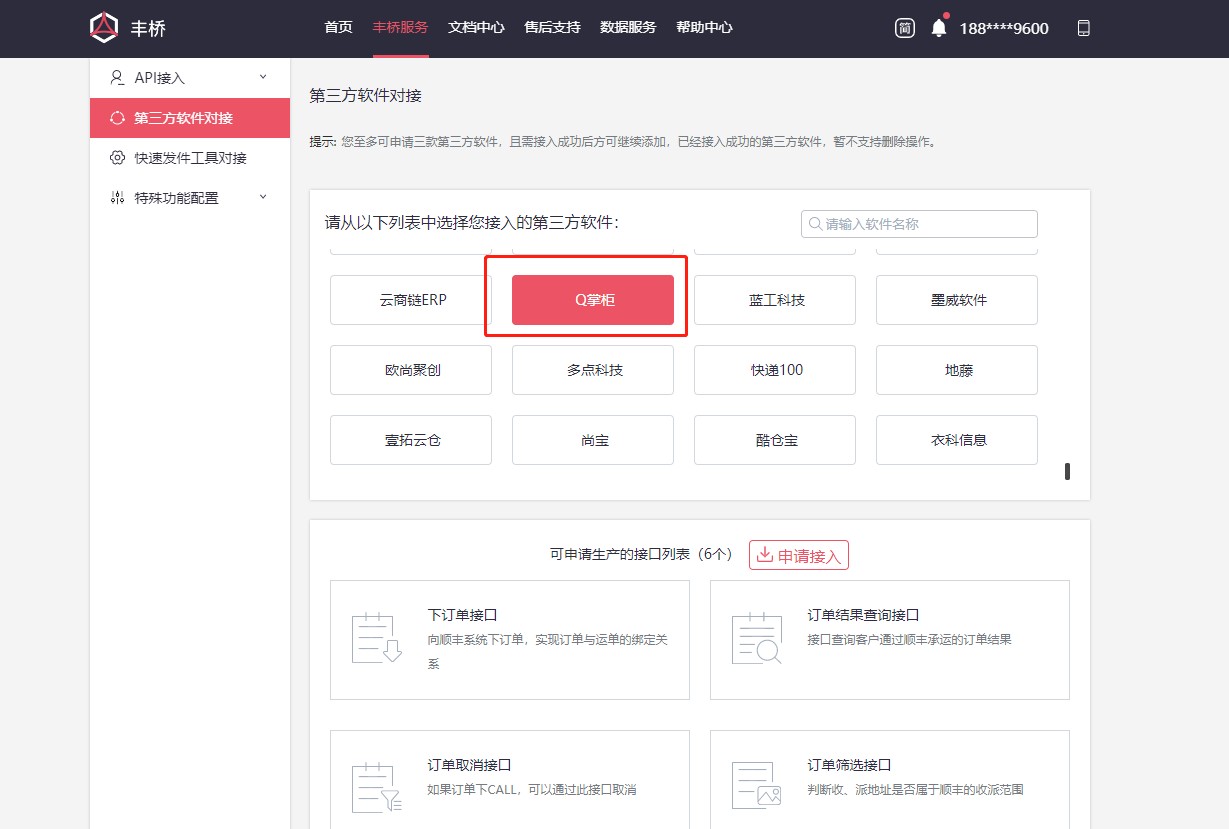Screen dimensions: 1229x829
Task: Click the mobile phone icon in header
Action: [x=1083, y=28]
